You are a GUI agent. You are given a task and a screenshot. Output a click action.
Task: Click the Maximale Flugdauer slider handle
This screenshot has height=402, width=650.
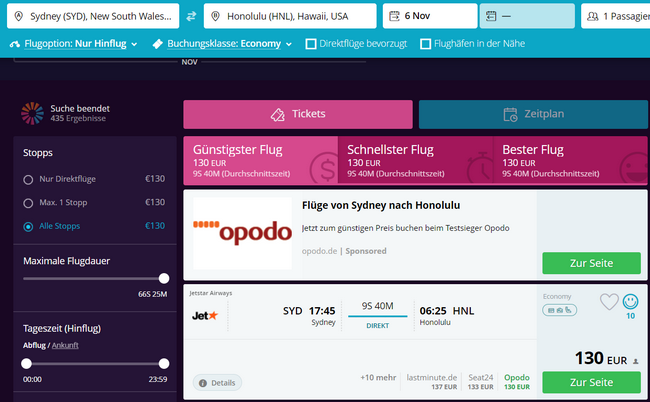[x=164, y=278]
